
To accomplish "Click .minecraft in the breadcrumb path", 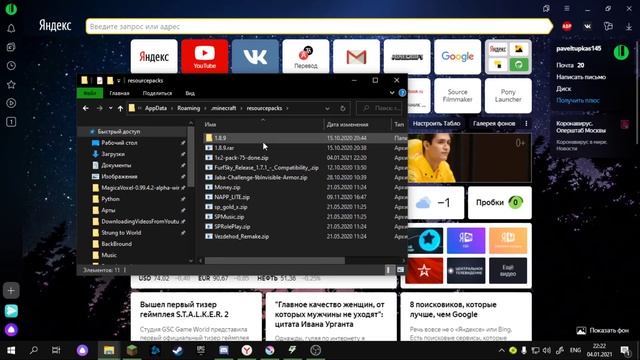I will coord(223,108).
